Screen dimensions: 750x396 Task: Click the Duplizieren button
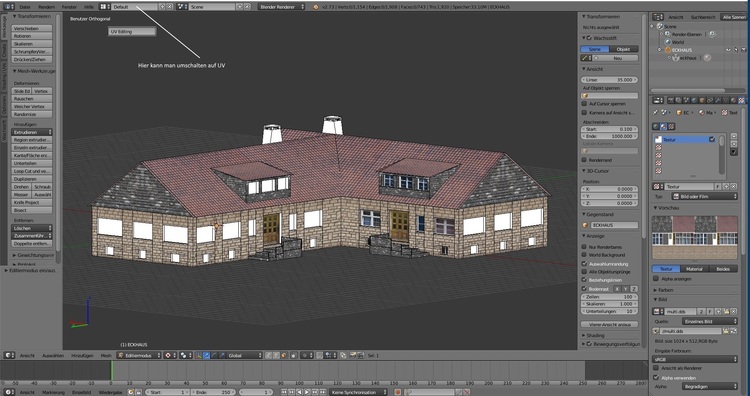(32, 179)
